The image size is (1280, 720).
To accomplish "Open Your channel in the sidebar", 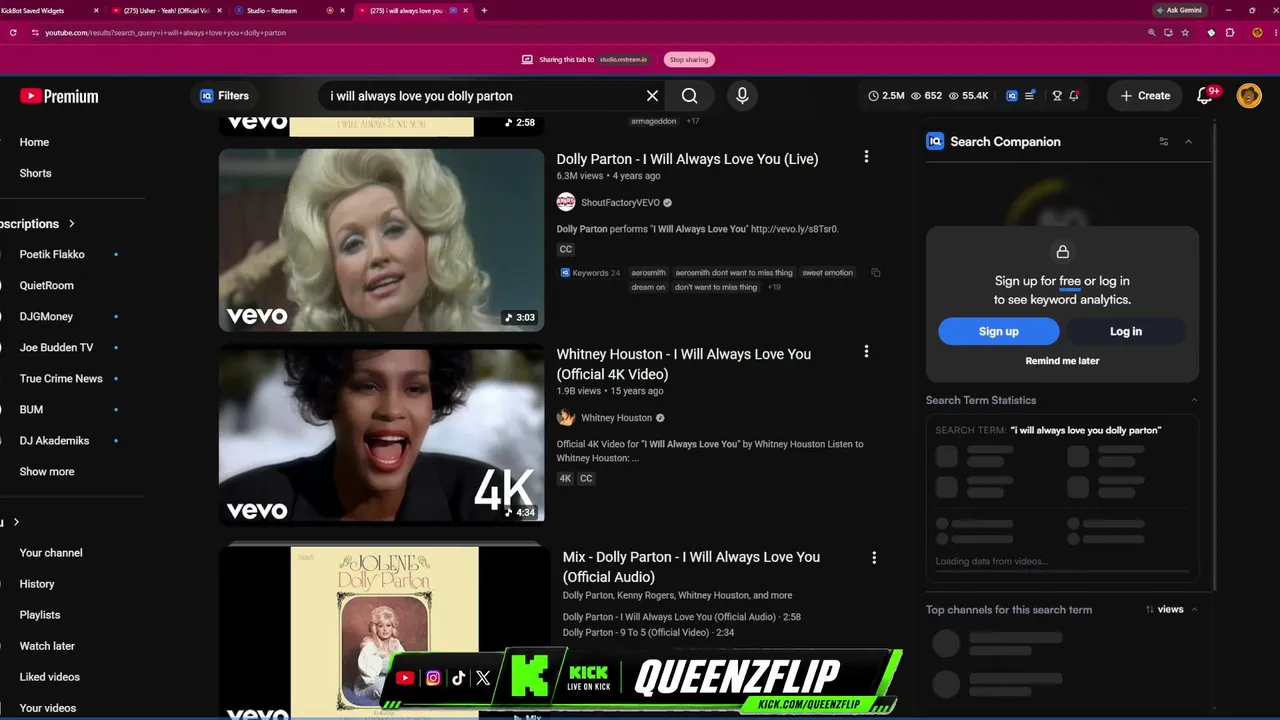I will [51, 553].
